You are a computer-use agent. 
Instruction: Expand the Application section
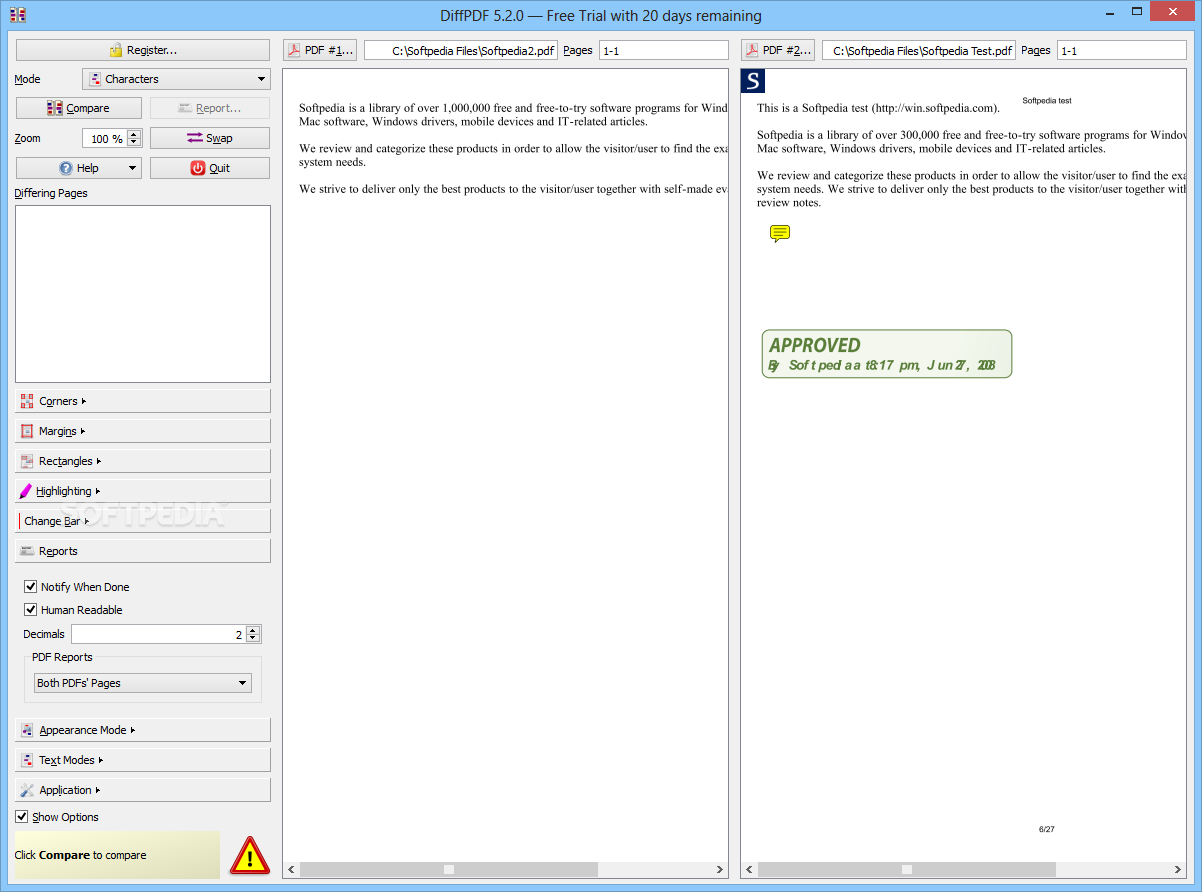(x=143, y=790)
